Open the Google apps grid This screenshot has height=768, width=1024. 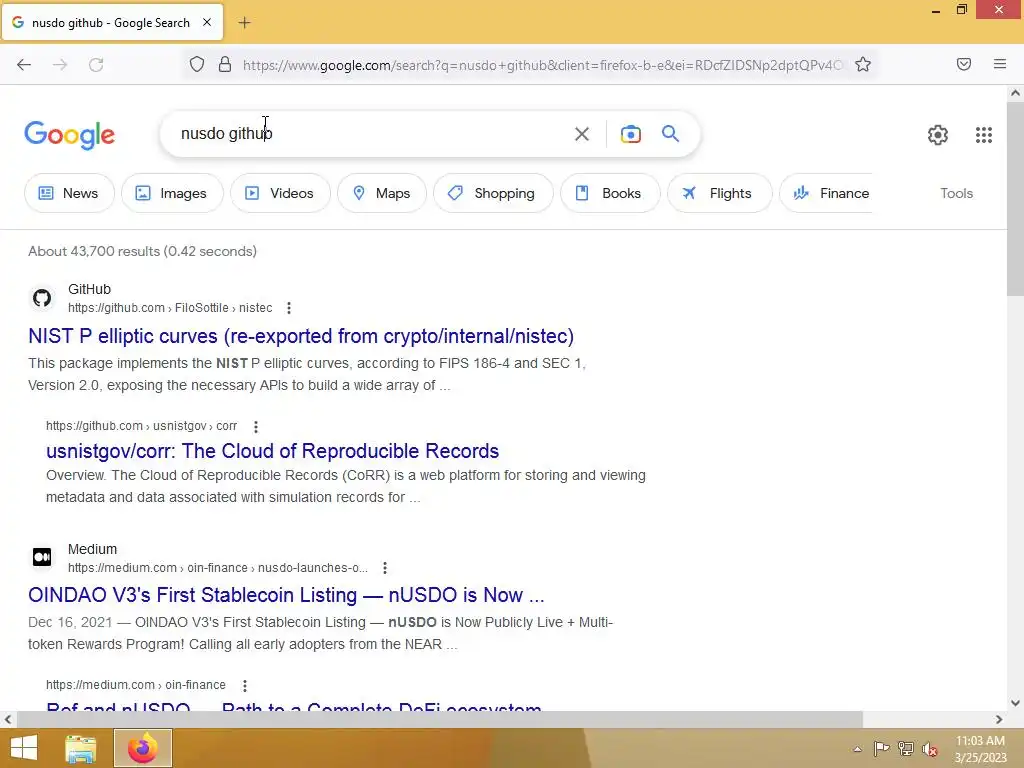(x=984, y=135)
